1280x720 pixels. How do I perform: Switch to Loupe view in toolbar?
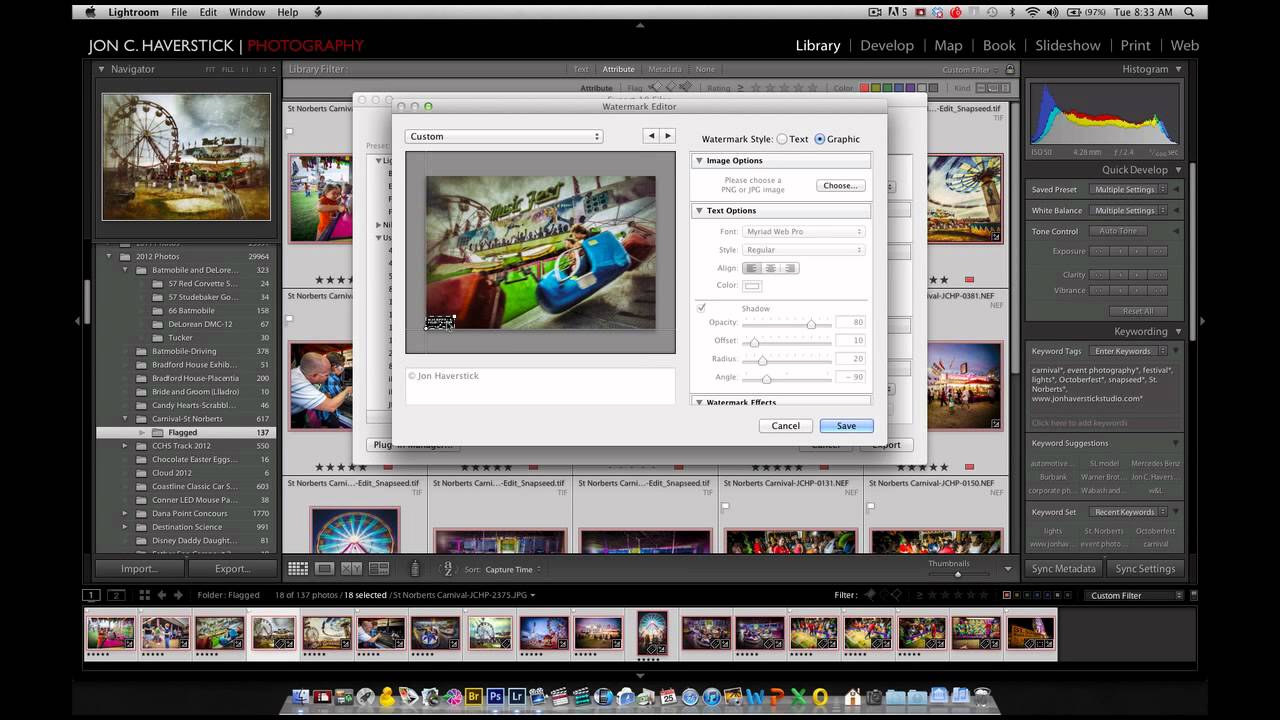[x=324, y=569]
